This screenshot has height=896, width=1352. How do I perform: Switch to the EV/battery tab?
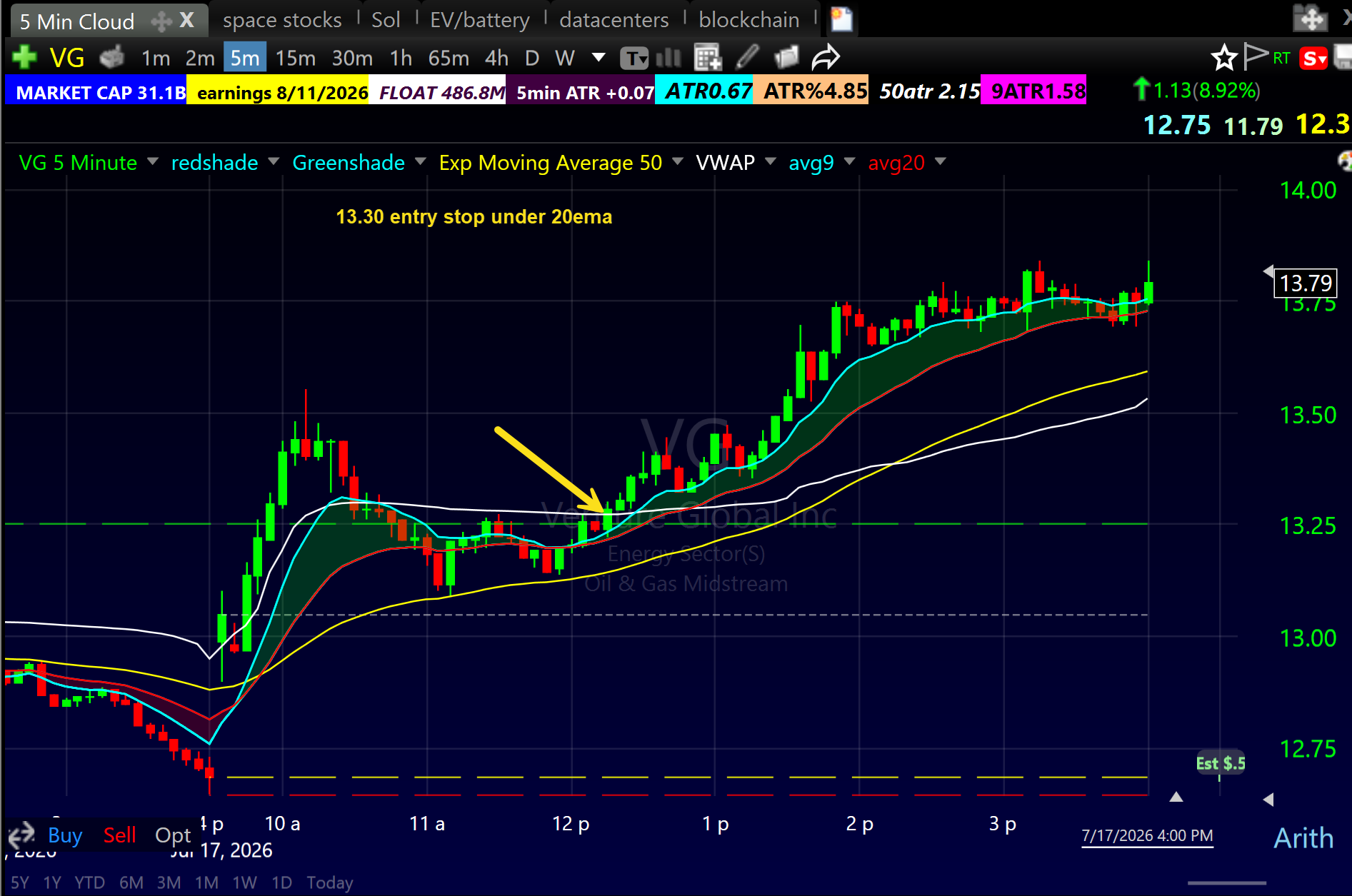pyautogui.click(x=480, y=20)
